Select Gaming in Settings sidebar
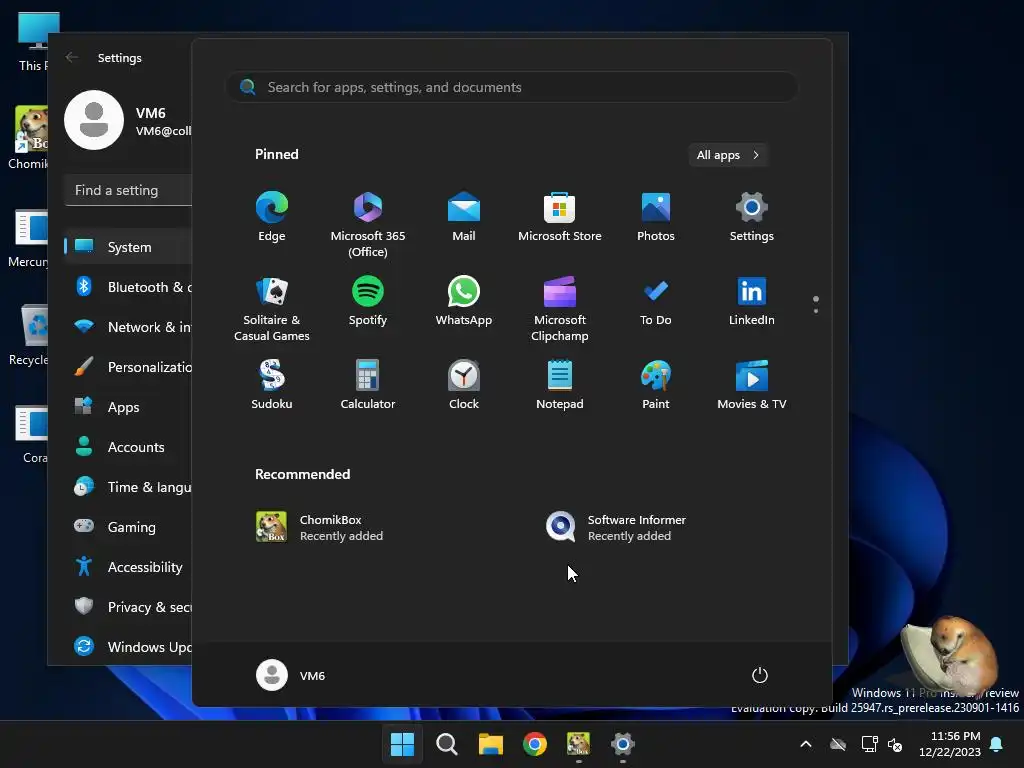This screenshot has width=1024, height=768. 129,526
